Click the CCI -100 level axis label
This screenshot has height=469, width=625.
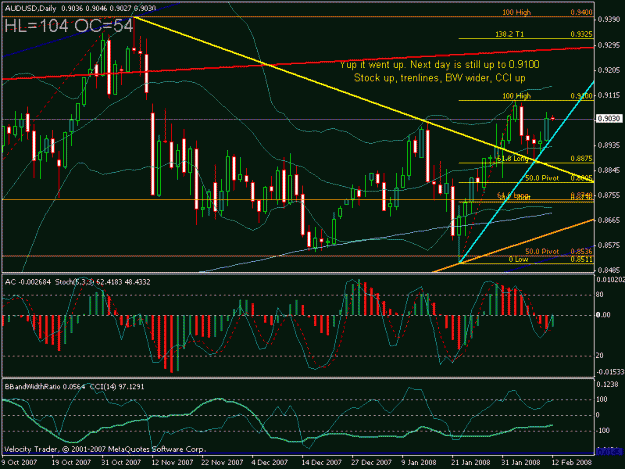(x=601, y=430)
